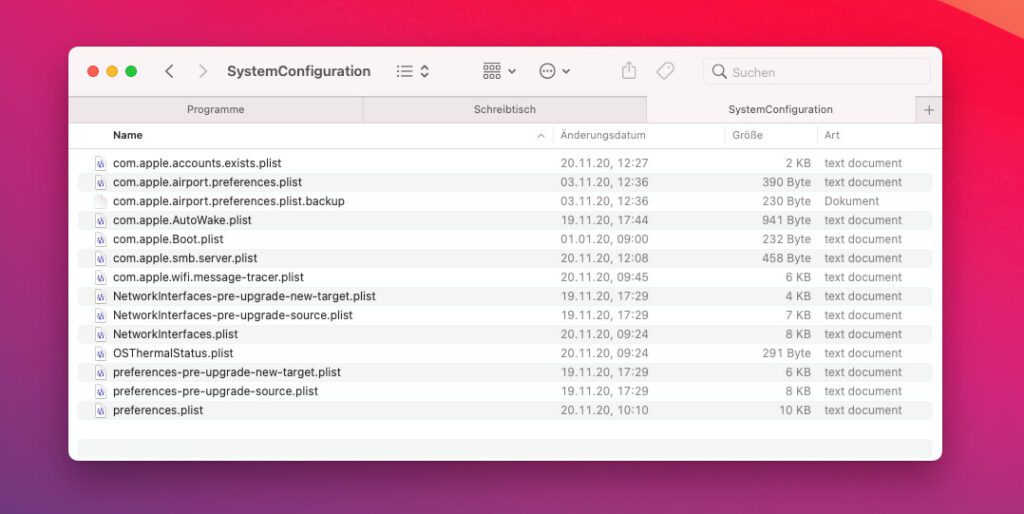Click icon of NetworkInterfaces-pre-upgrade-source.plist
This screenshot has height=514, width=1024.
pos(100,315)
